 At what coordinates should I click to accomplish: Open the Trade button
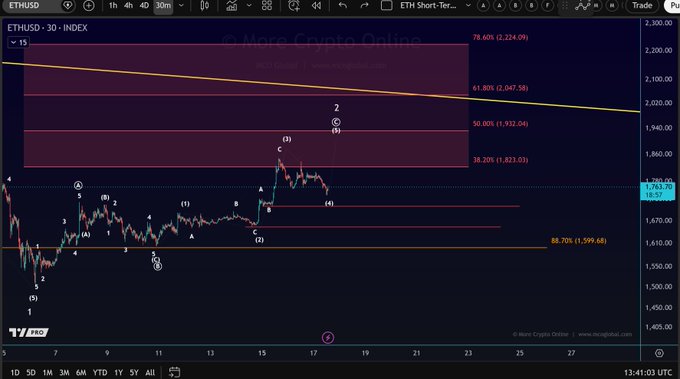coord(642,6)
